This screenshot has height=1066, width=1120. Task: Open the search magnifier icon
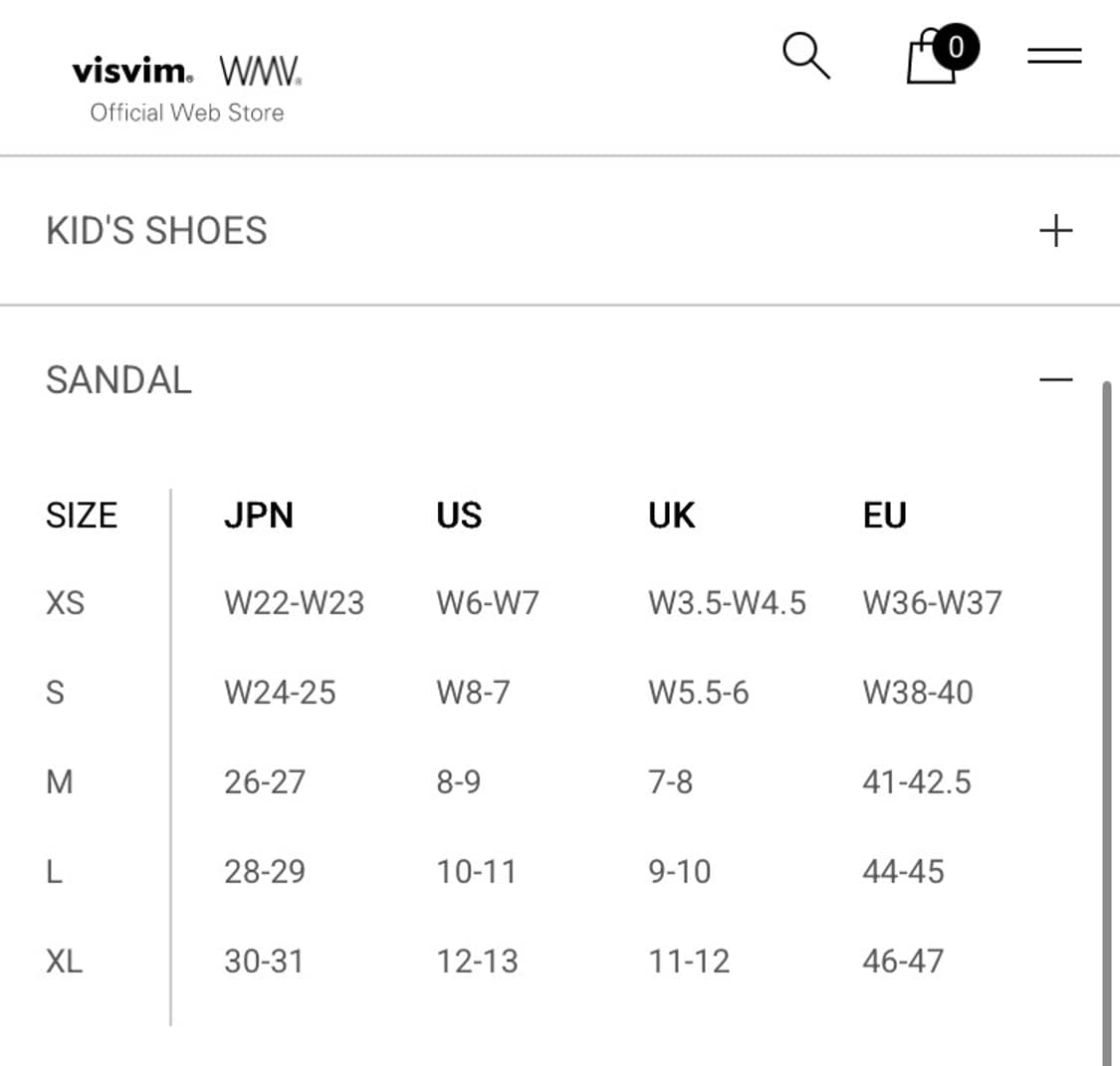(806, 56)
